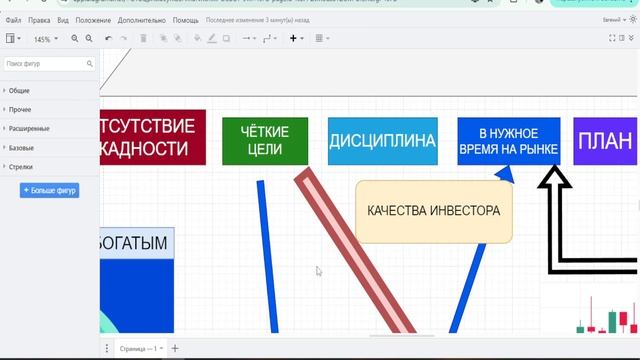Enter fullscreen mode with the toolbar icon
The height and width of the screenshot is (360, 640).
[612, 38]
